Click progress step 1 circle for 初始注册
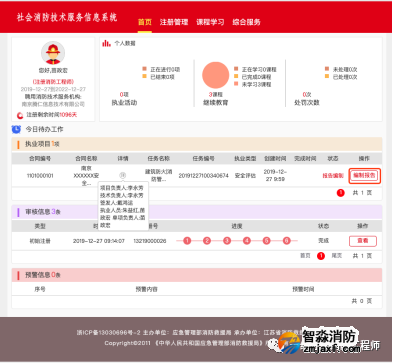This screenshot has height=364, width=393. [x=187, y=241]
